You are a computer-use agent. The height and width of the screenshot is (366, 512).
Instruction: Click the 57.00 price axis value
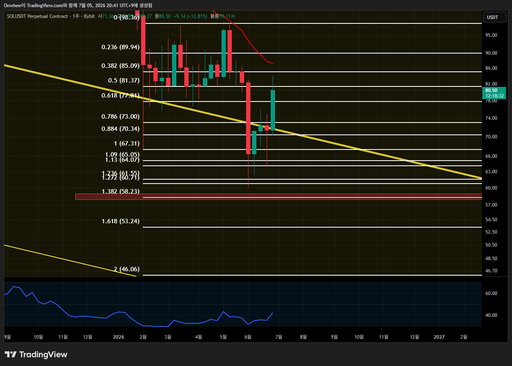pos(491,205)
